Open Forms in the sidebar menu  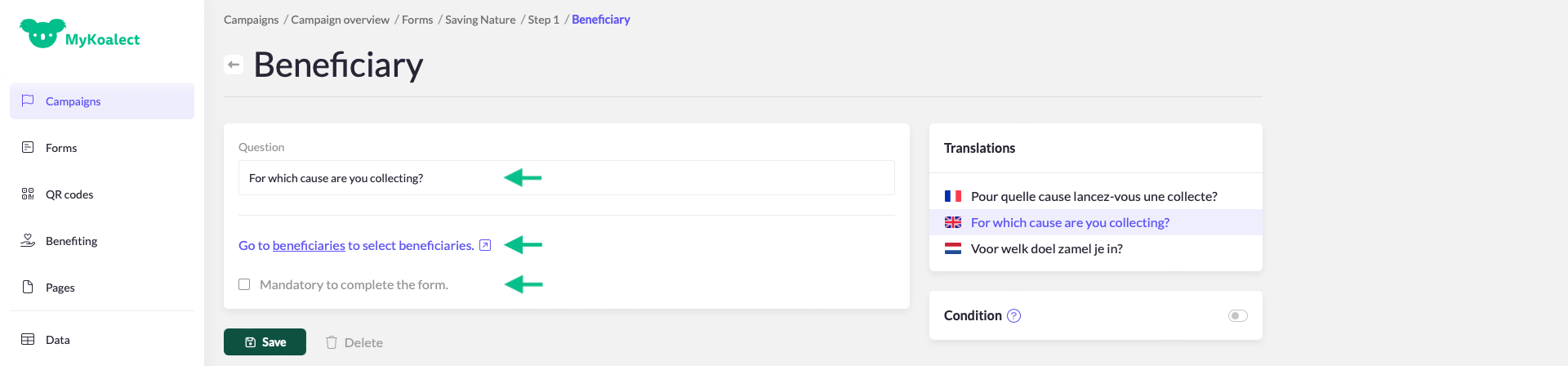pyautogui.click(x=61, y=148)
